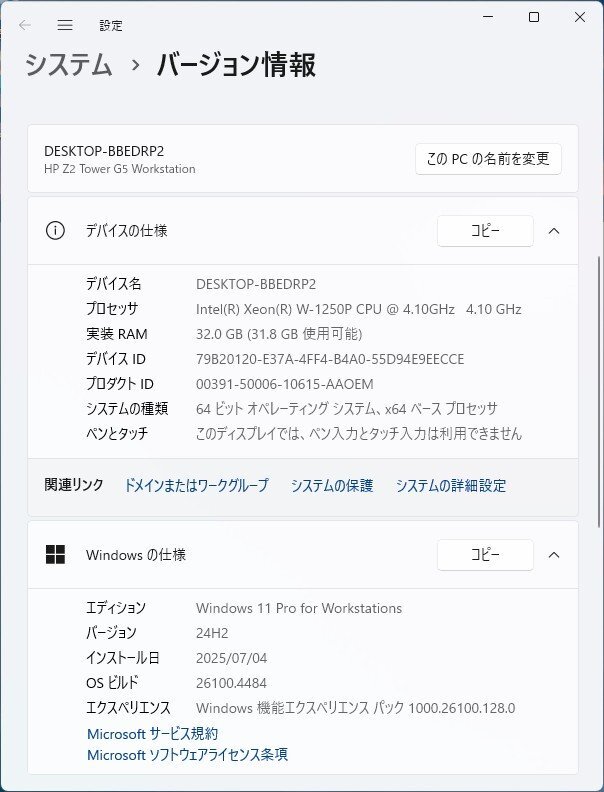
Task: Open ドメインまたはワークグループ link
Action: (196, 485)
